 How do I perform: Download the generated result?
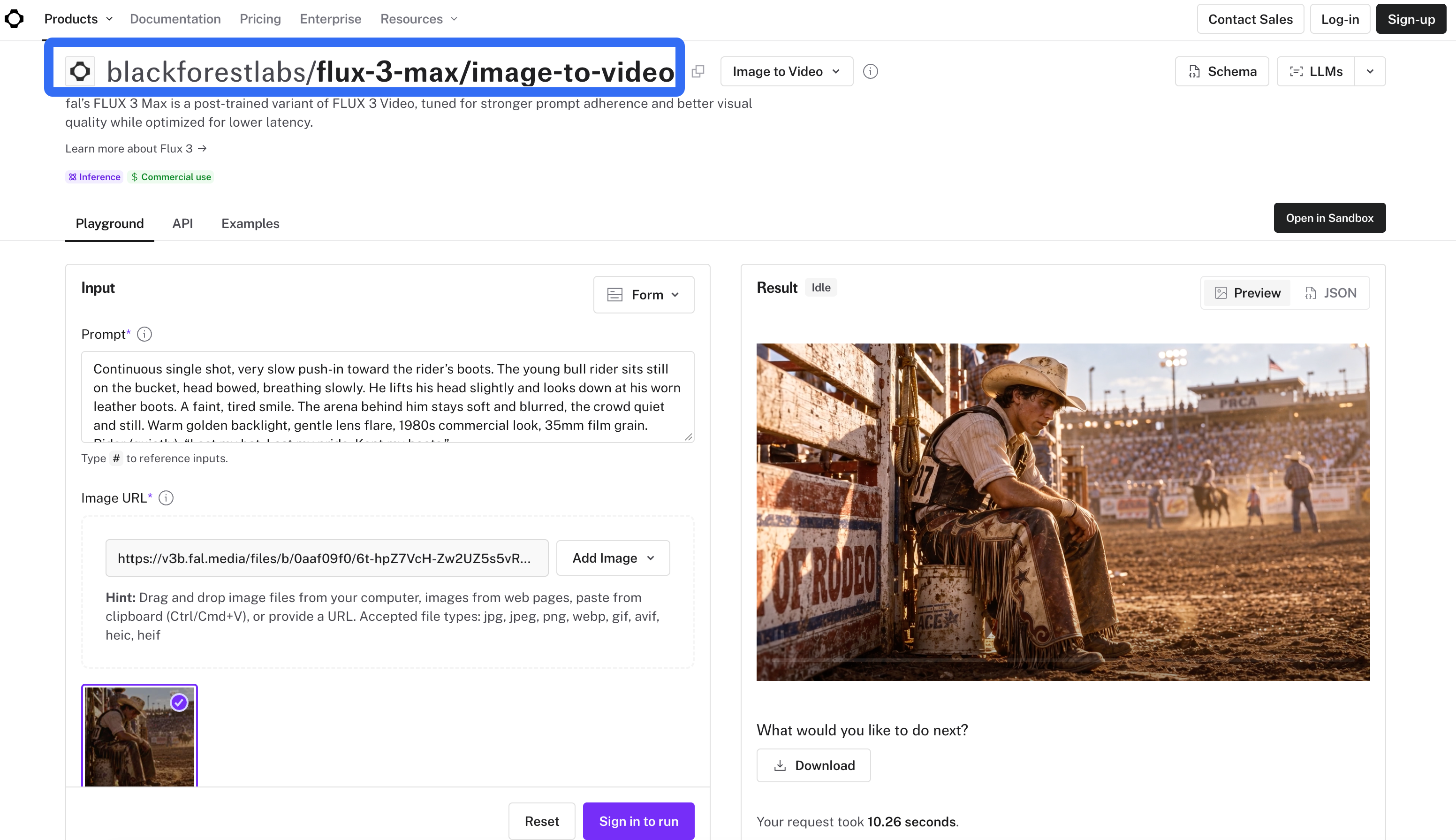click(813, 765)
